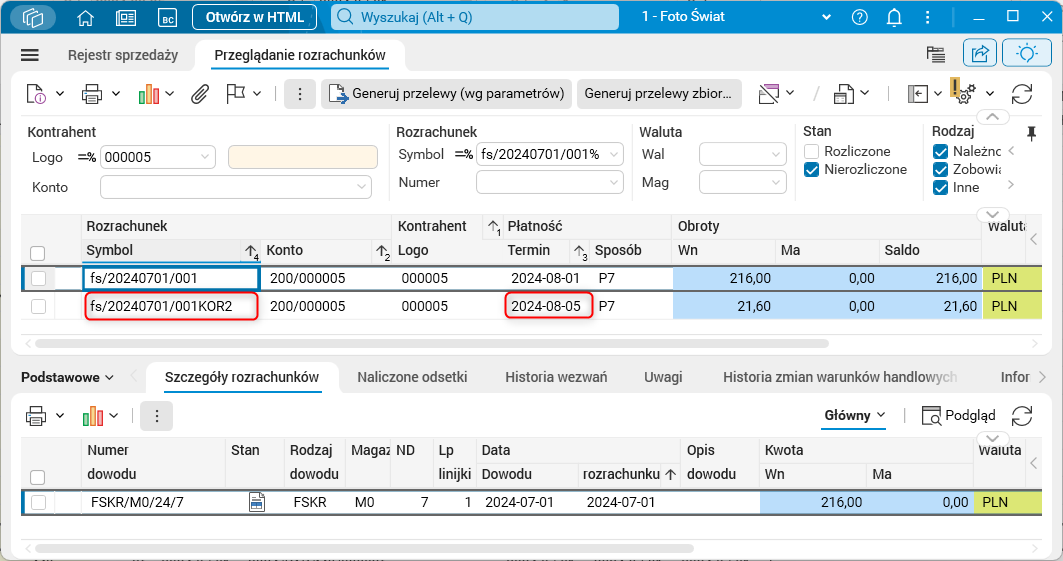Switch to Naliczone odsetki tab

point(412,377)
